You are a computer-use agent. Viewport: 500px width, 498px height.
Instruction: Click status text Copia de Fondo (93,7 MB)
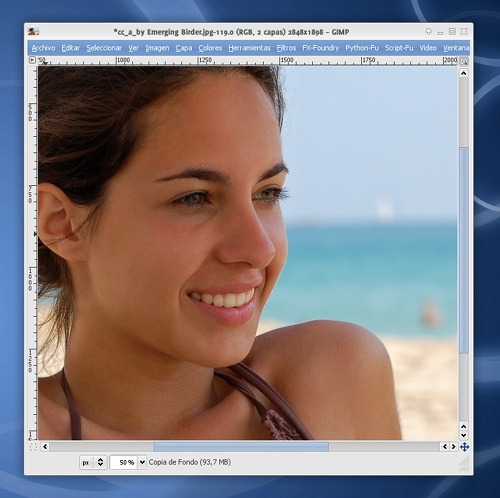[x=190, y=462]
